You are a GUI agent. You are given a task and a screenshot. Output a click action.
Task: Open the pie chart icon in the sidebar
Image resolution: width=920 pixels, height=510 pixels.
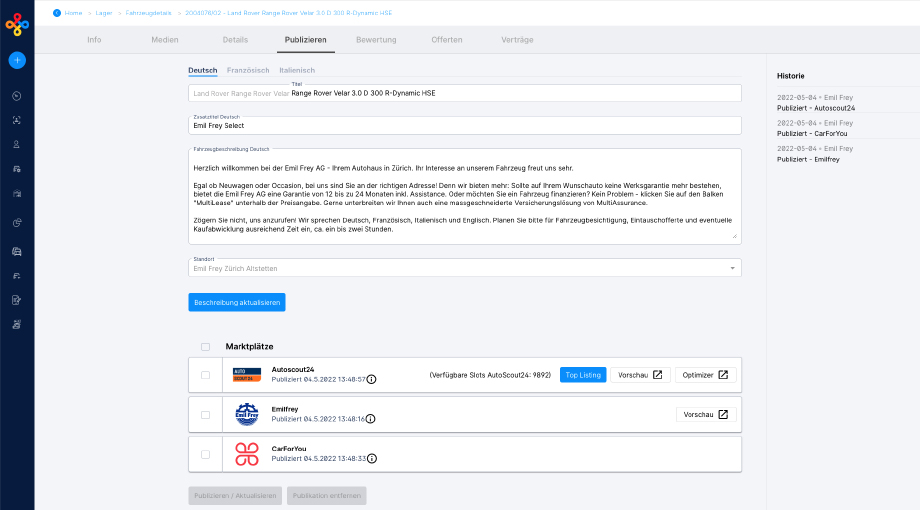pyautogui.click(x=16, y=222)
